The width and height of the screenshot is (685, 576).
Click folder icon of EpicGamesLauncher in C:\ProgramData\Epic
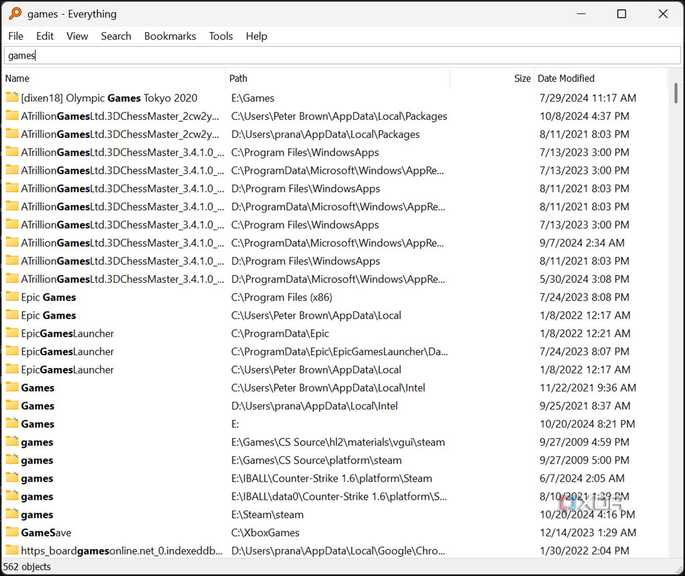tap(12, 333)
